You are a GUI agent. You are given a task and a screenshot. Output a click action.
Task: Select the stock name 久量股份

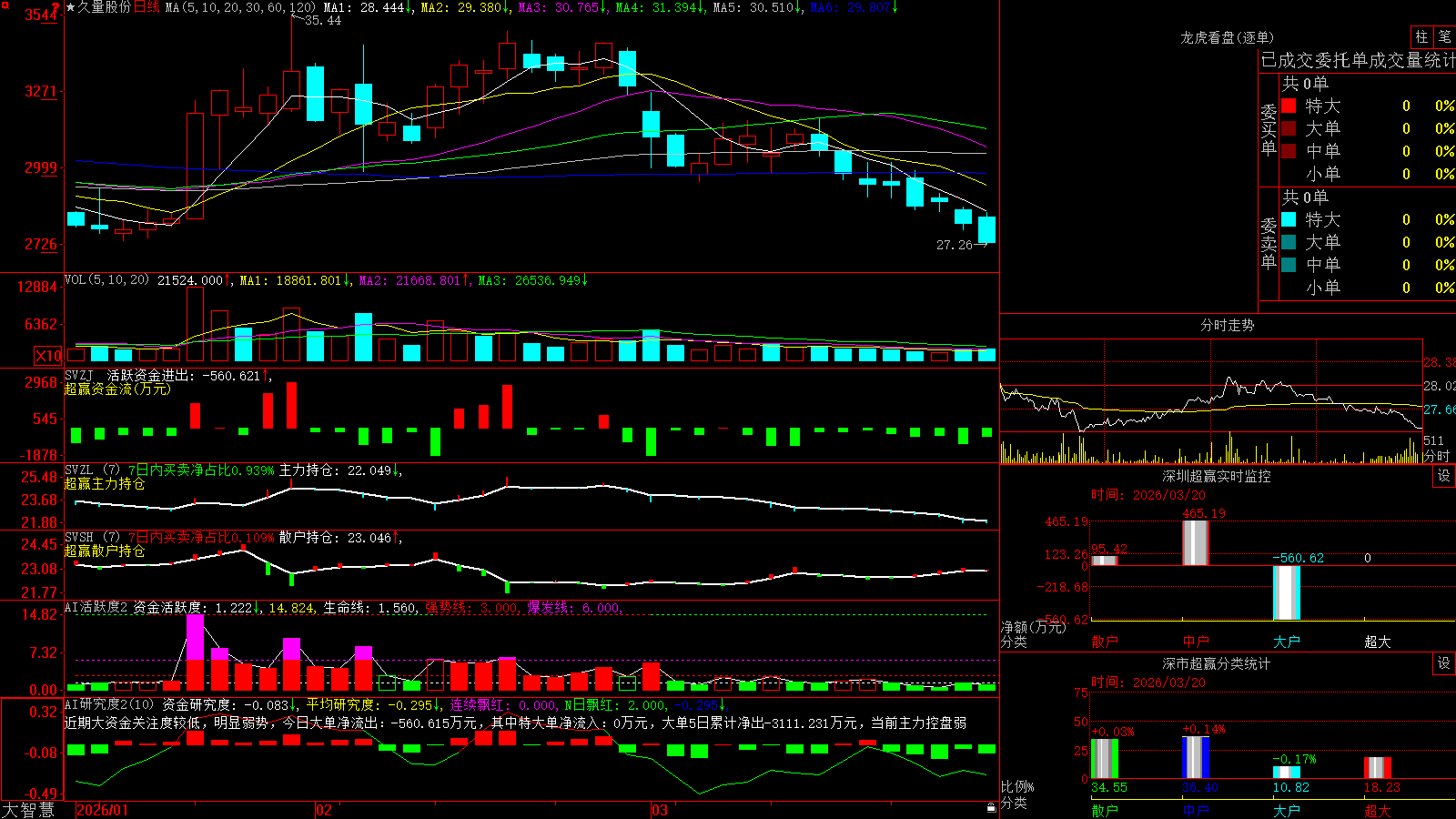(x=105, y=7)
